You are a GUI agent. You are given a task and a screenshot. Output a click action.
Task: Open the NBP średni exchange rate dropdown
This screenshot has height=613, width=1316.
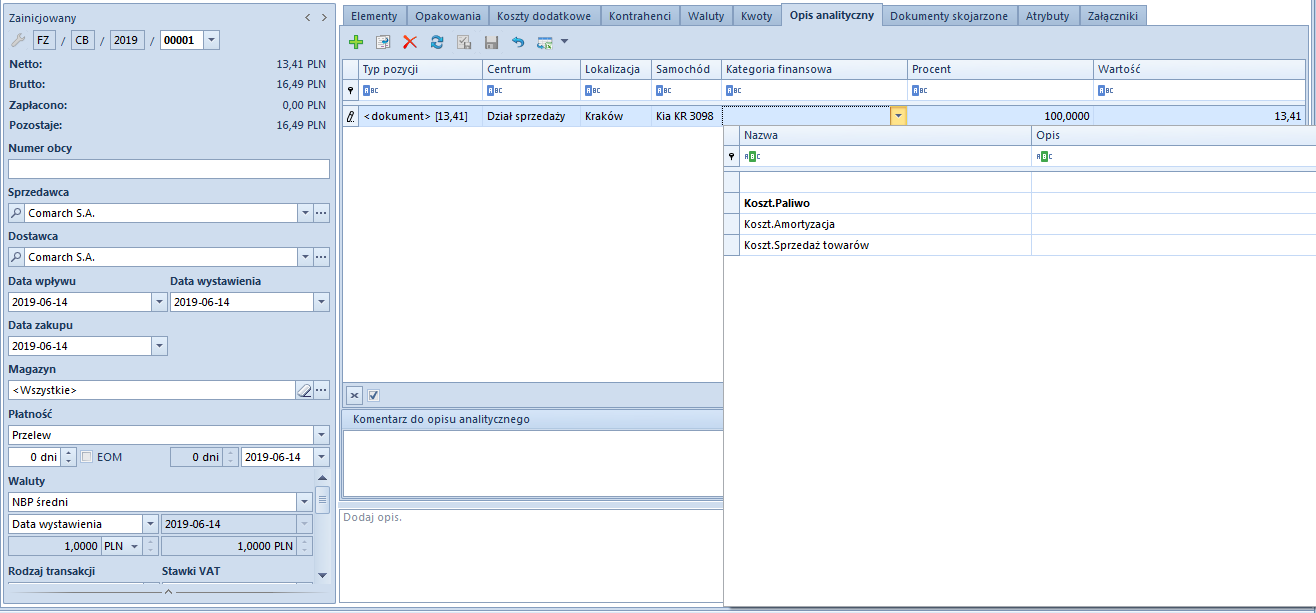[304, 502]
